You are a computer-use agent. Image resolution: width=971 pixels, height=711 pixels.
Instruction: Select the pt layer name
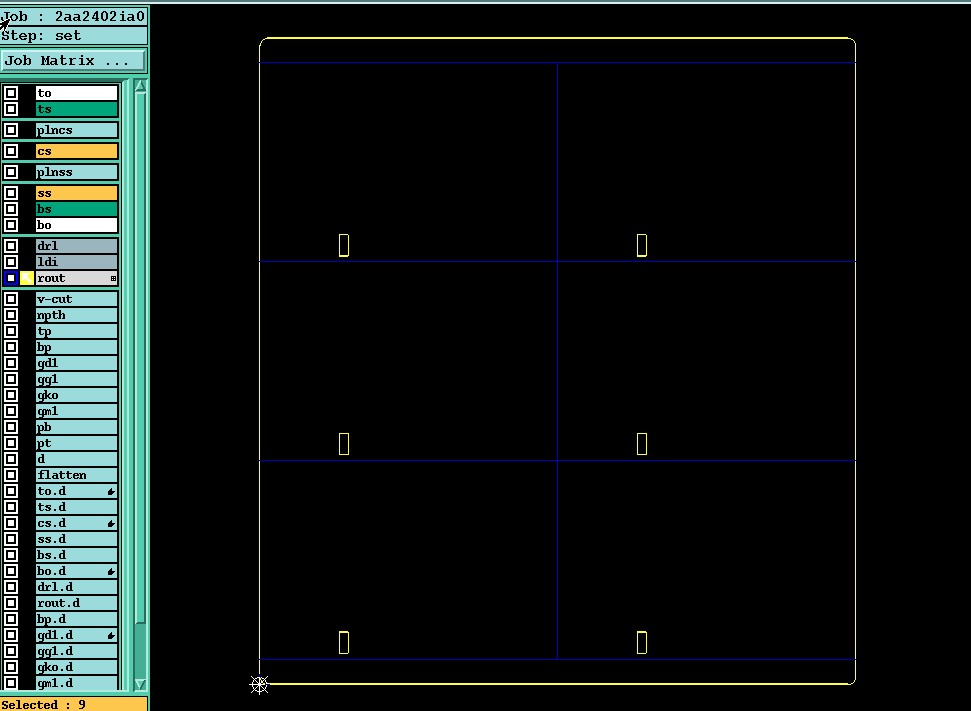click(x=77, y=443)
